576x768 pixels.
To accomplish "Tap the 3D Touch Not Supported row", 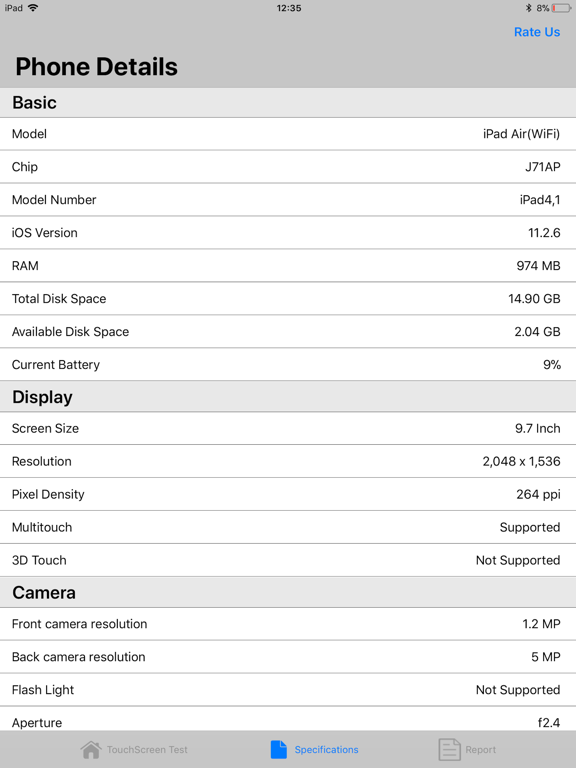I will (x=288, y=560).
